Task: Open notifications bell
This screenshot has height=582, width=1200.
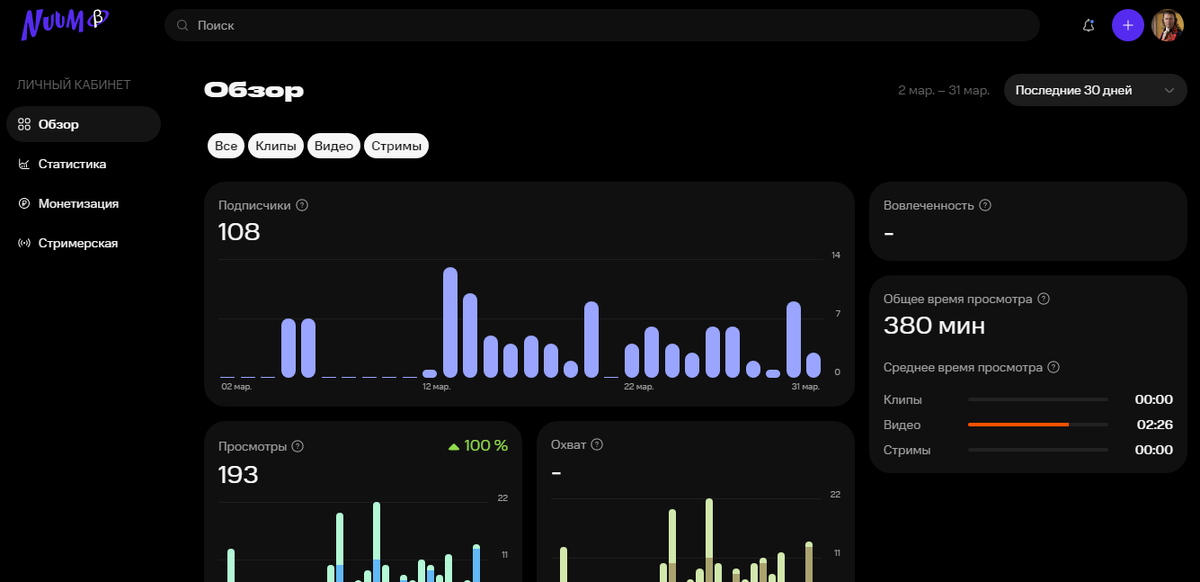Action: click(1089, 26)
